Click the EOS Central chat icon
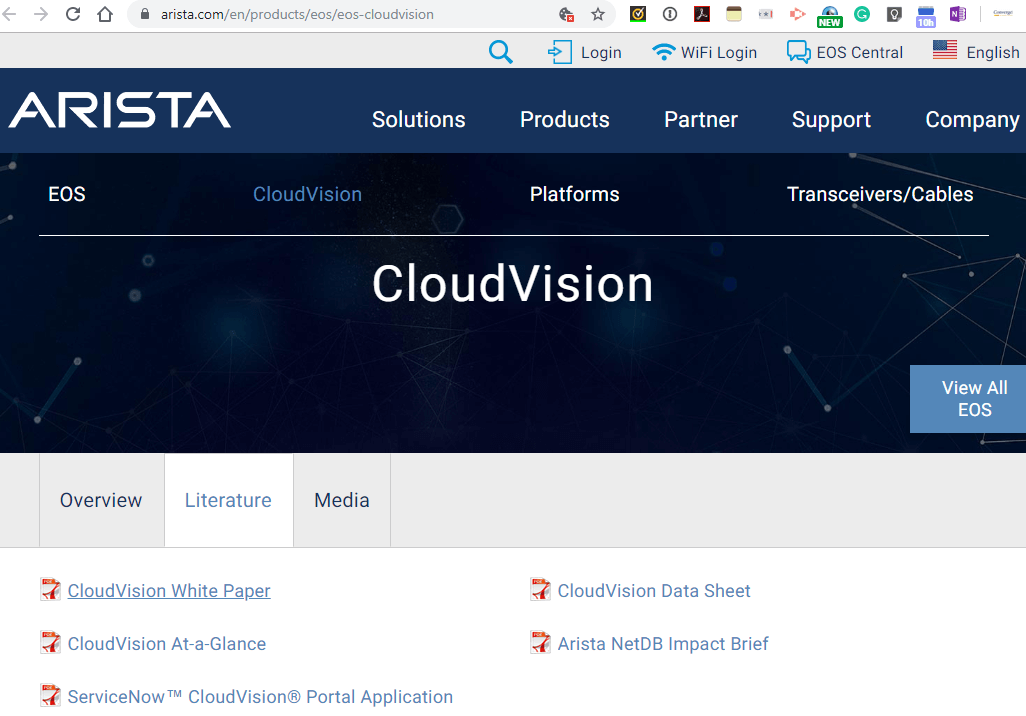Viewport: 1026px width, 716px height. pos(800,51)
